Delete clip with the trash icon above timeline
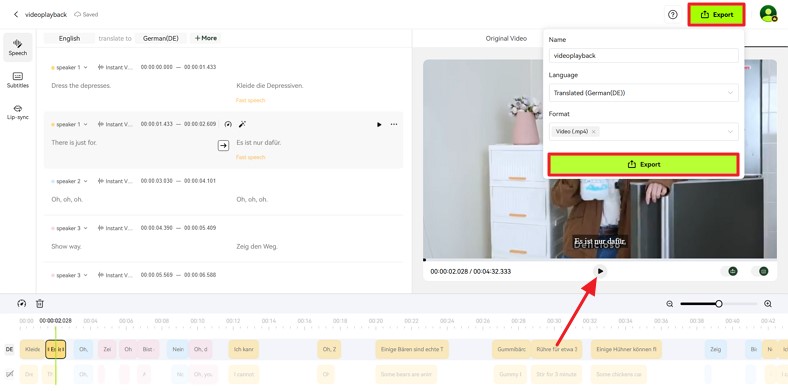Viewport: 788px width, 391px height. (x=40, y=304)
